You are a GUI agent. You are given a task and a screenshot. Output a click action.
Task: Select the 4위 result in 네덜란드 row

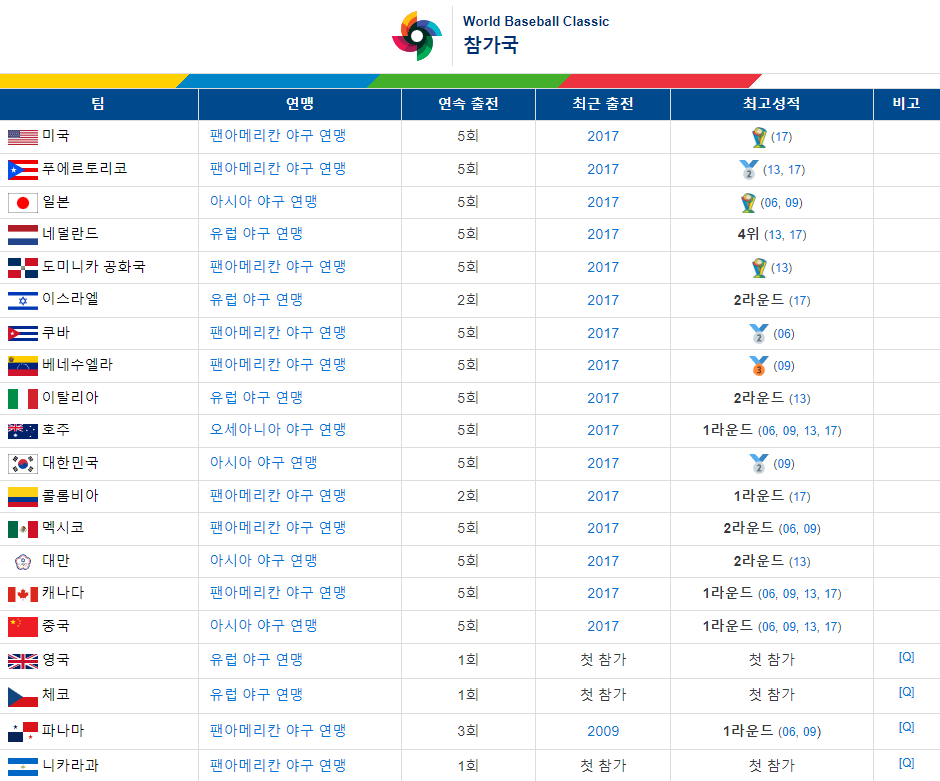coord(748,234)
